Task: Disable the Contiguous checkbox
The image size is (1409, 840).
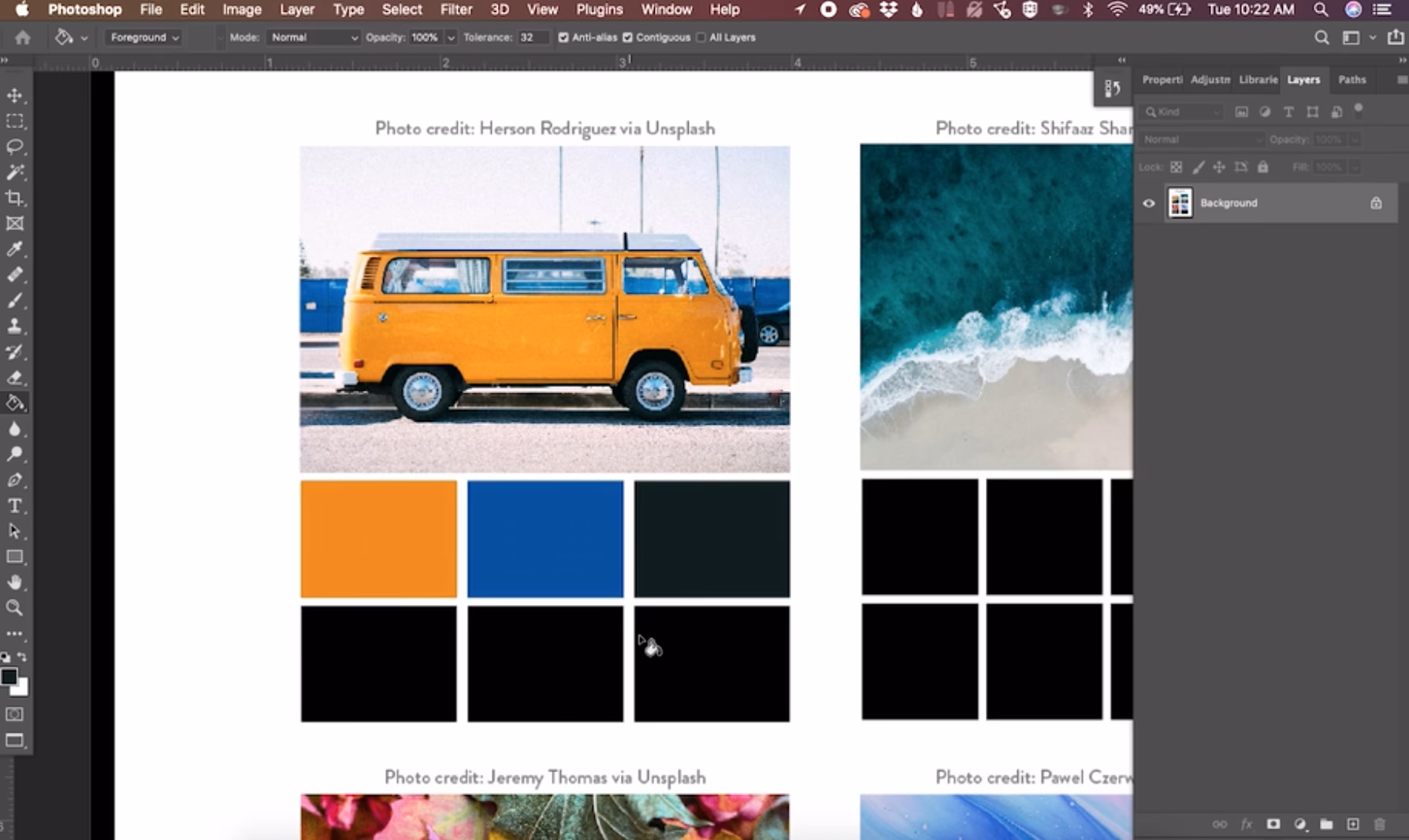Action: point(626,37)
